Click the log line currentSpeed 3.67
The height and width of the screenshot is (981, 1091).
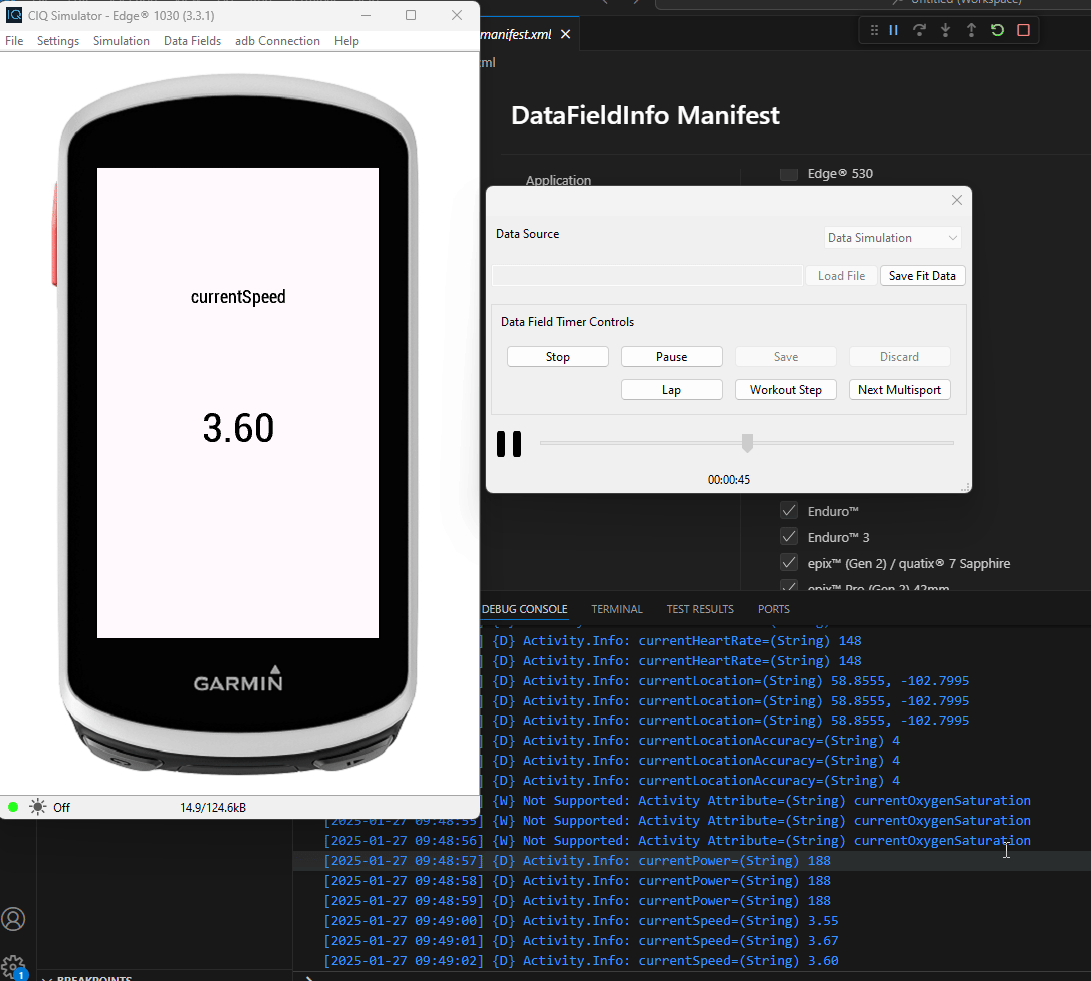tap(581, 941)
